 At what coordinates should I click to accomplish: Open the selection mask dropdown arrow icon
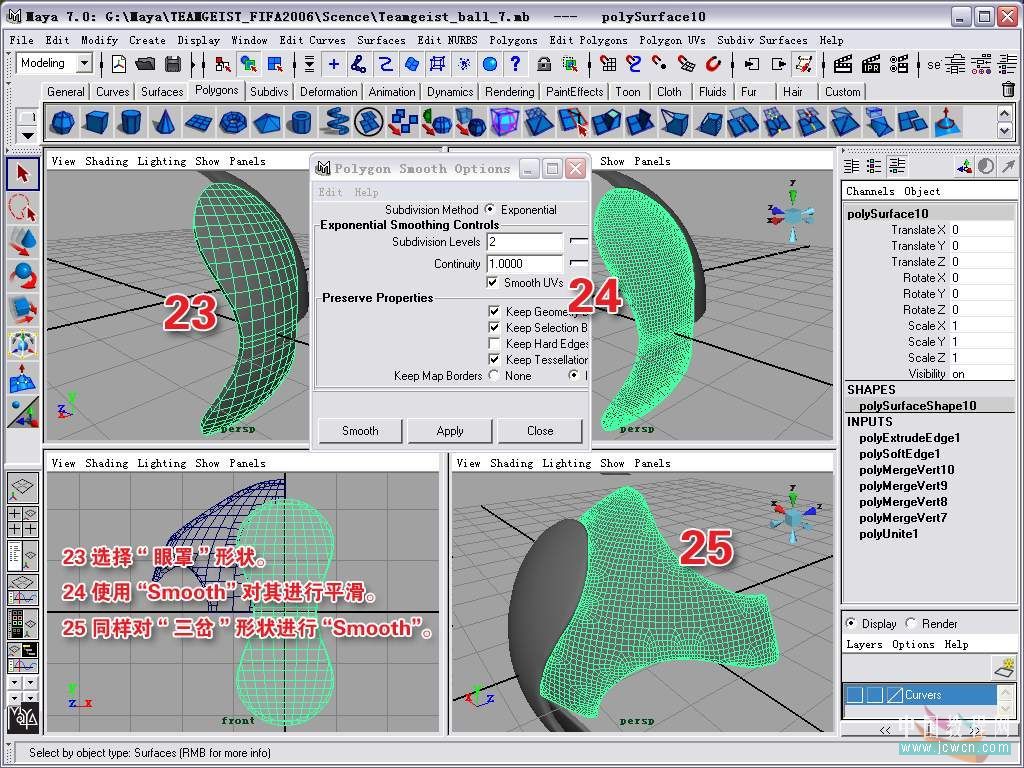coord(310,64)
